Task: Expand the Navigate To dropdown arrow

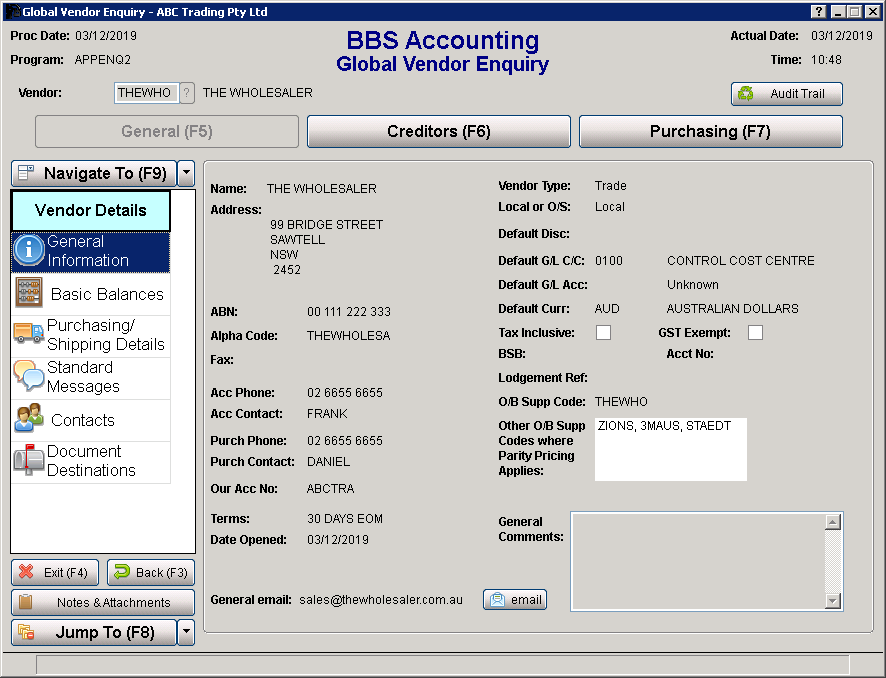Action: coord(186,173)
